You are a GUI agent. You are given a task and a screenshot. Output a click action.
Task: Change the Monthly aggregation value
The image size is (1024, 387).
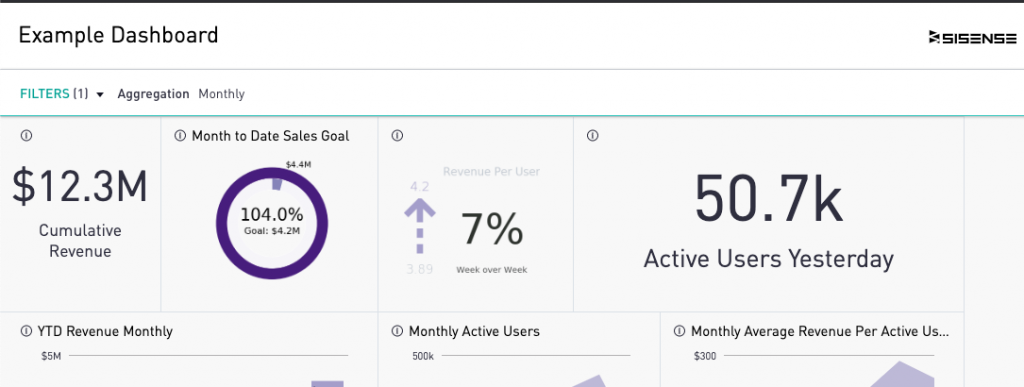point(221,94)
